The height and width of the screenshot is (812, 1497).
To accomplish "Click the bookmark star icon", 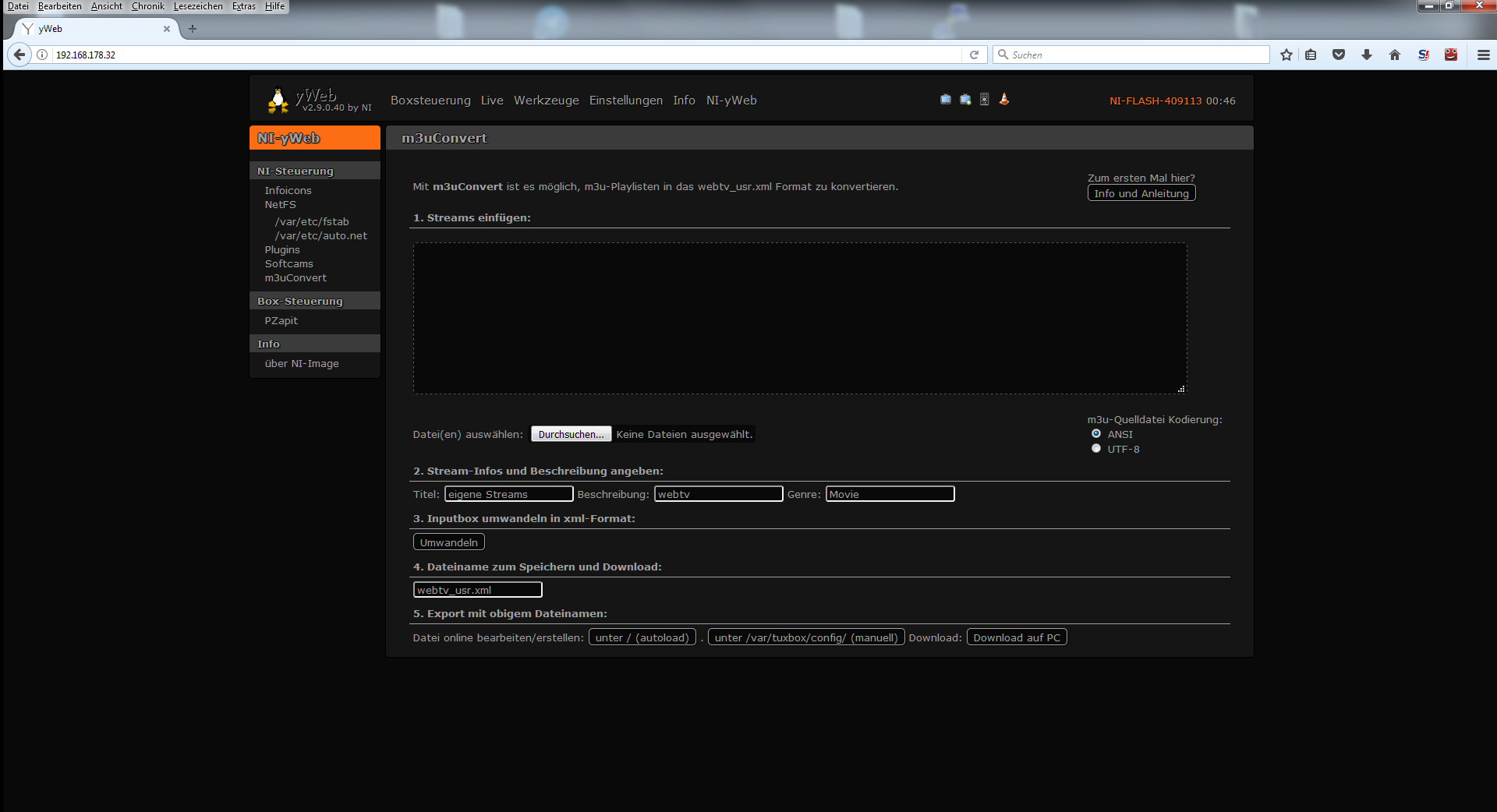I will point(1286,55).
